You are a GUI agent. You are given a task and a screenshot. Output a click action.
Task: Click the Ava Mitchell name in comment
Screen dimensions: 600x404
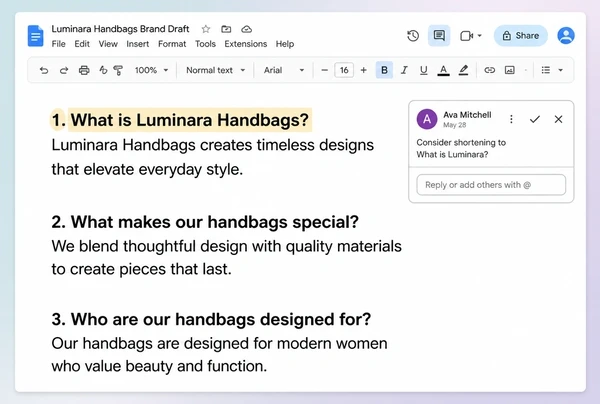pos(467,115)
